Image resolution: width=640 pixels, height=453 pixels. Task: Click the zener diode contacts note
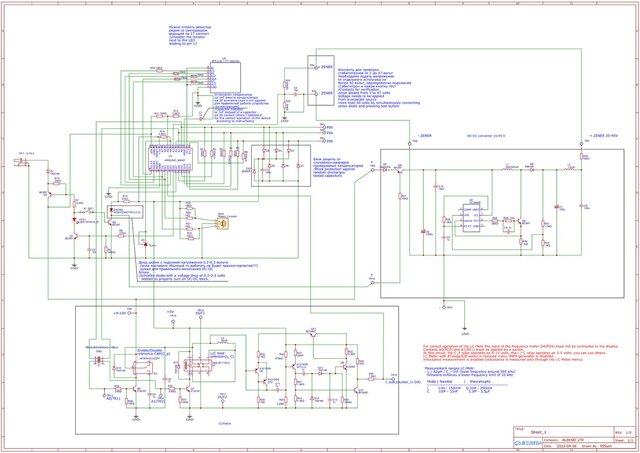click(379, 88)
